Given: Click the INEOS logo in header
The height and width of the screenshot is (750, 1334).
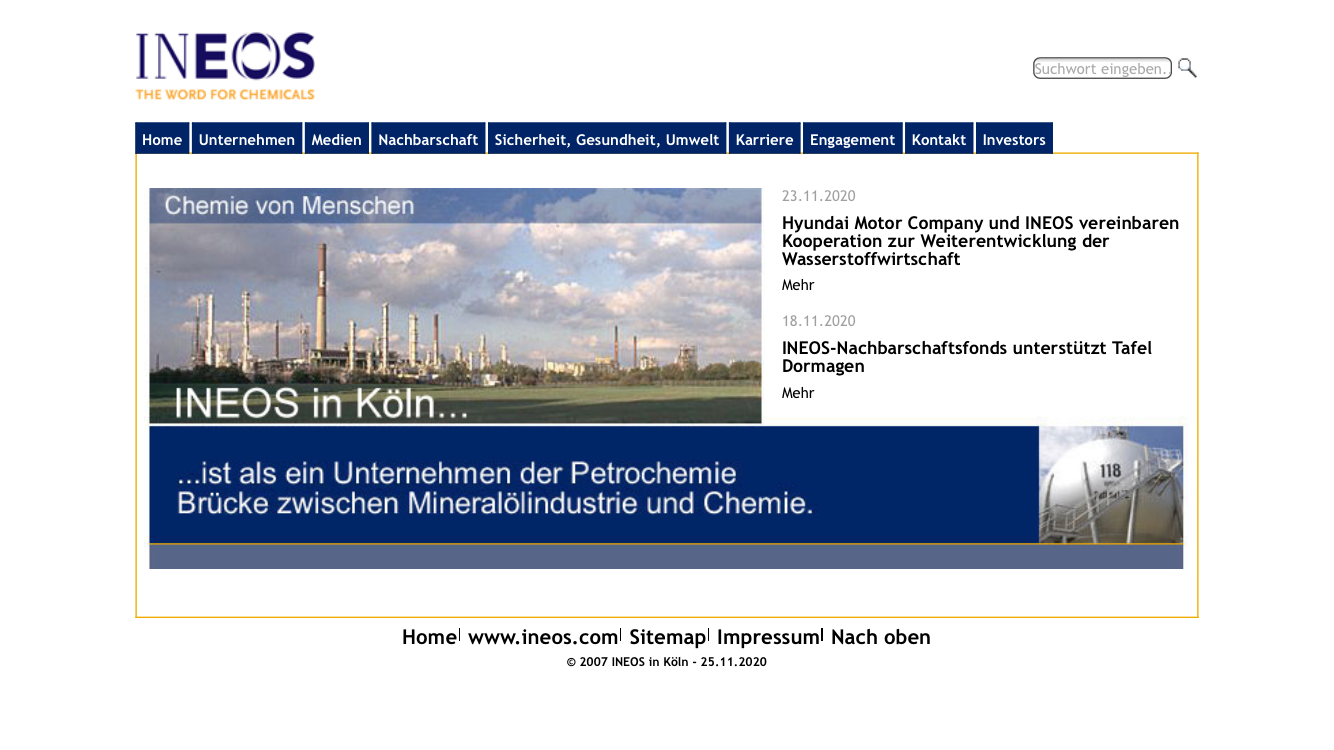Looking at the screenshot, I should point(225,66).
